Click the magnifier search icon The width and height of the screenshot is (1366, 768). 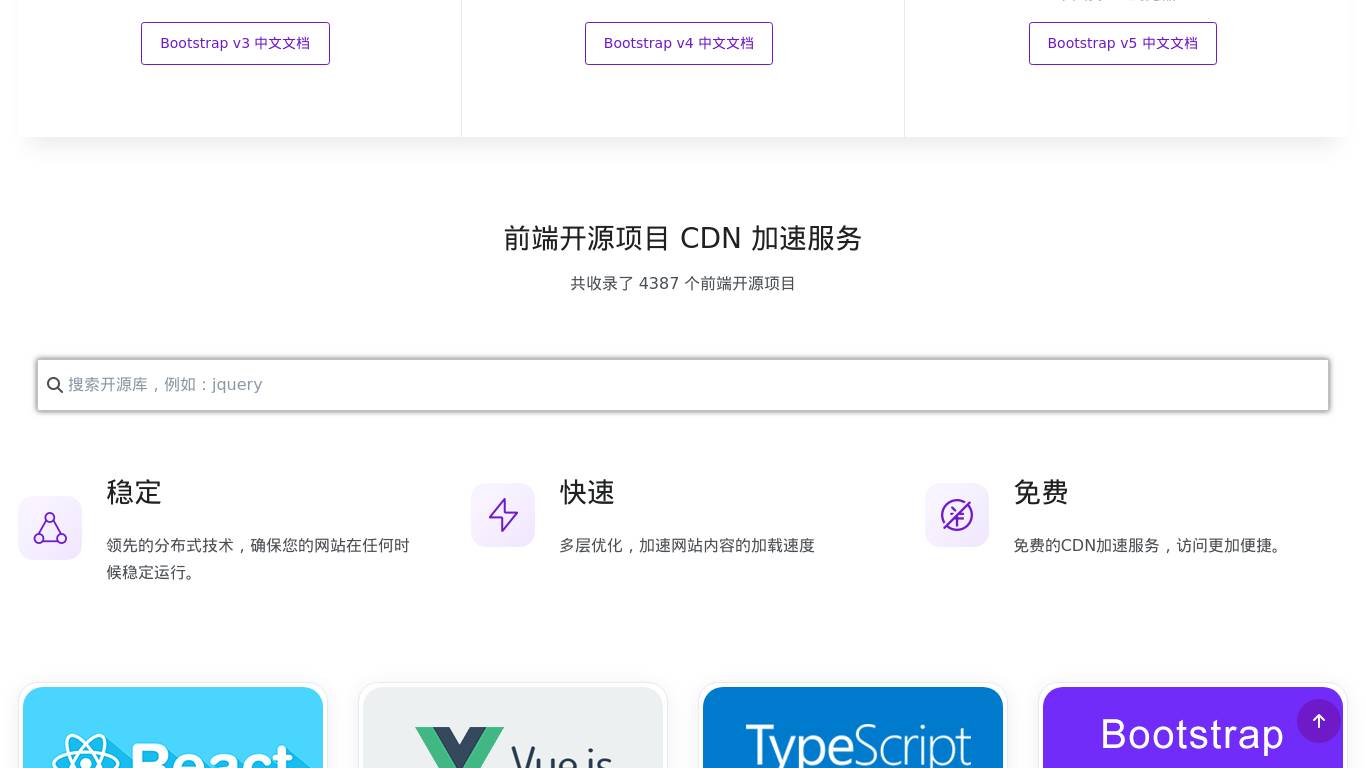click(55, 385)
